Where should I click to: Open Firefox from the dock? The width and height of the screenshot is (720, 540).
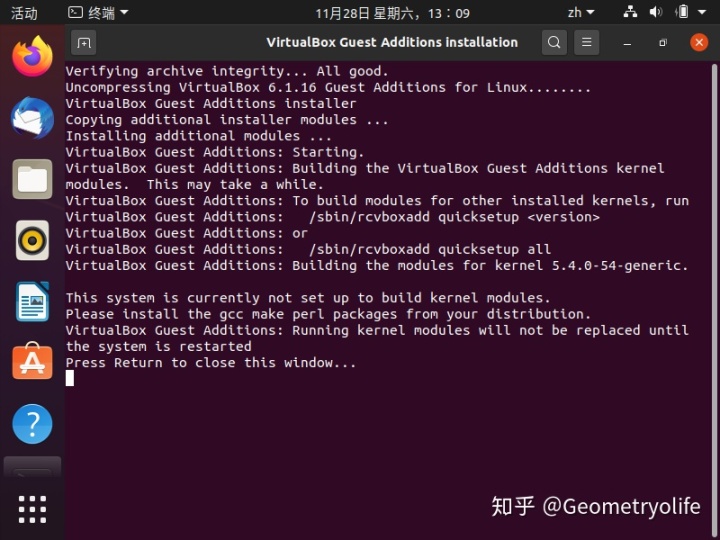tap(32, 56)
